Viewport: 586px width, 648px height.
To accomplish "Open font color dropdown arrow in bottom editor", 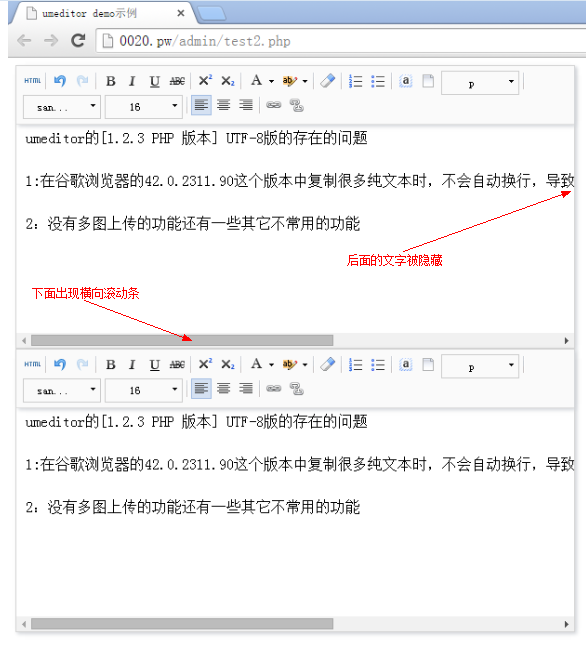I will point(271,364).
